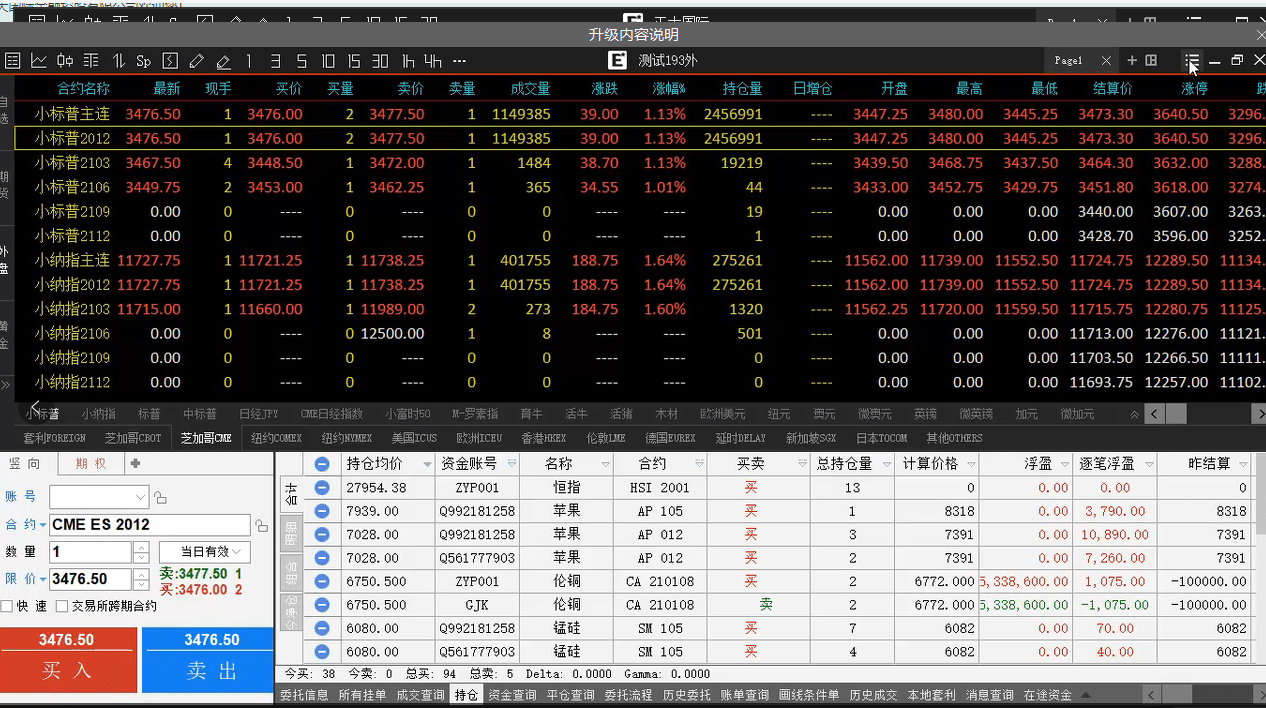
Task: Set chart period to 4h
Action: tap(433, 61)
